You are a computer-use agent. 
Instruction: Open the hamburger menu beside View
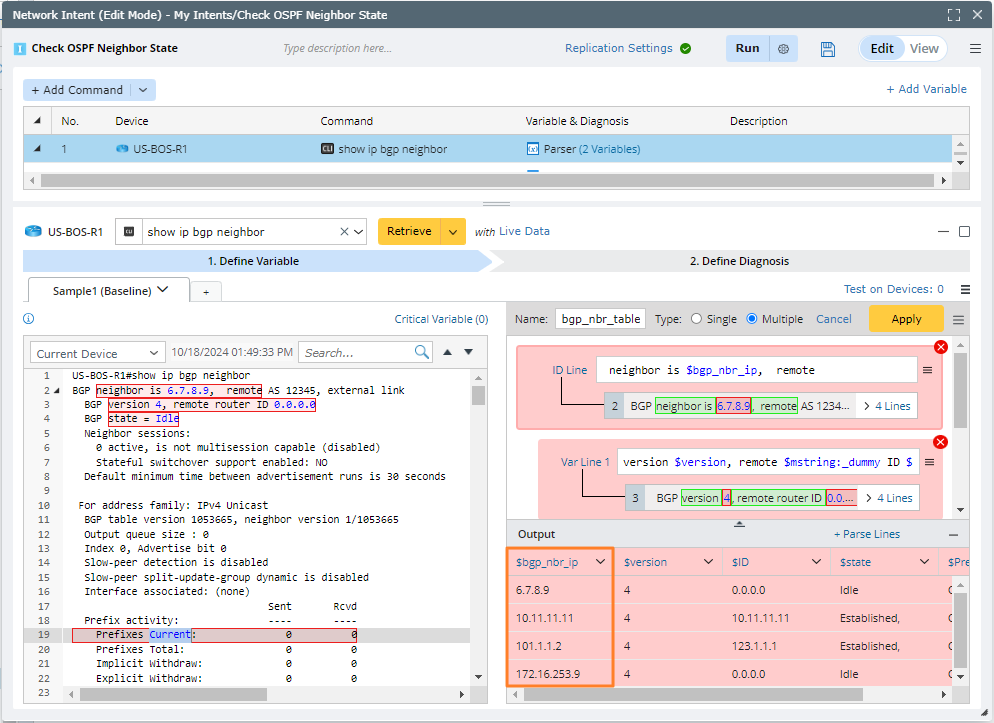(975, 49)
